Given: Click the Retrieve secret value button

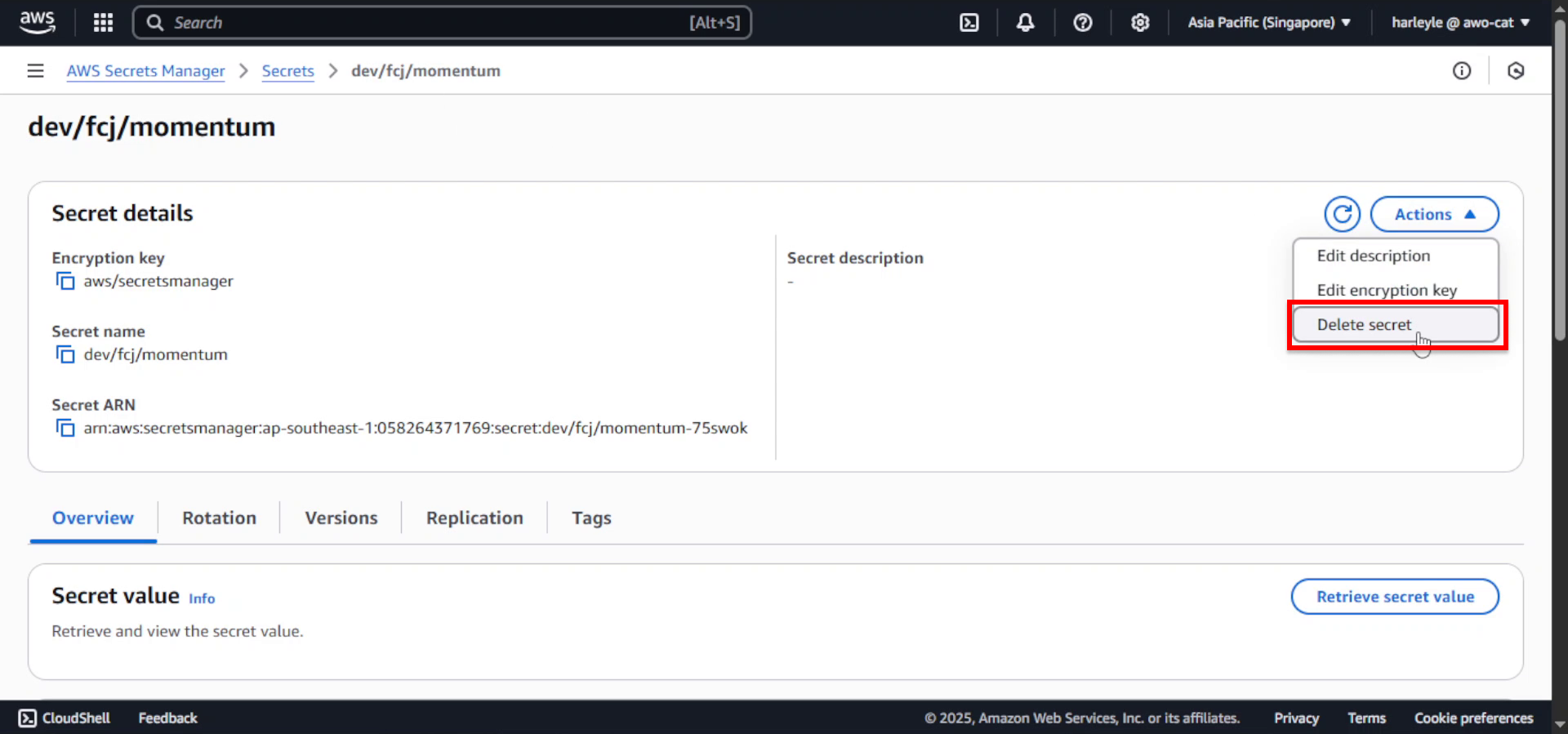Looking at the screenshot, I should click(x=1395, y=597).
